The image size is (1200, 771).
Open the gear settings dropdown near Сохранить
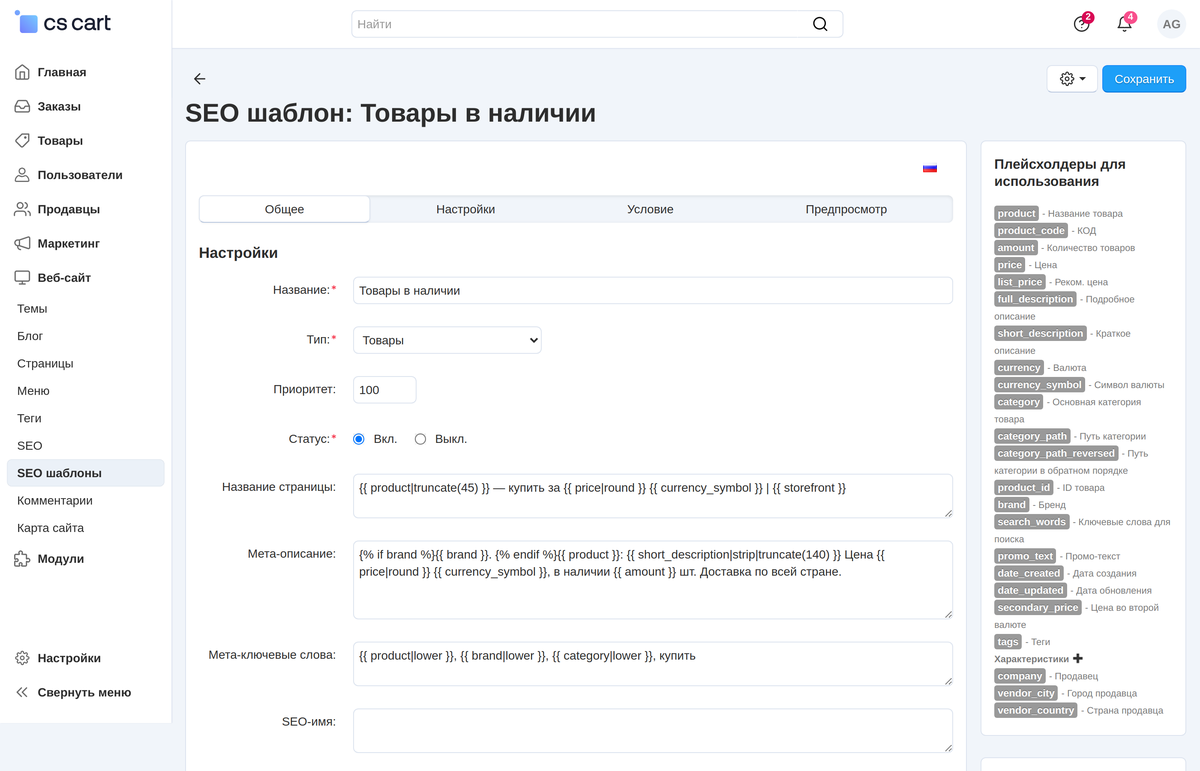pos(1072,79)
